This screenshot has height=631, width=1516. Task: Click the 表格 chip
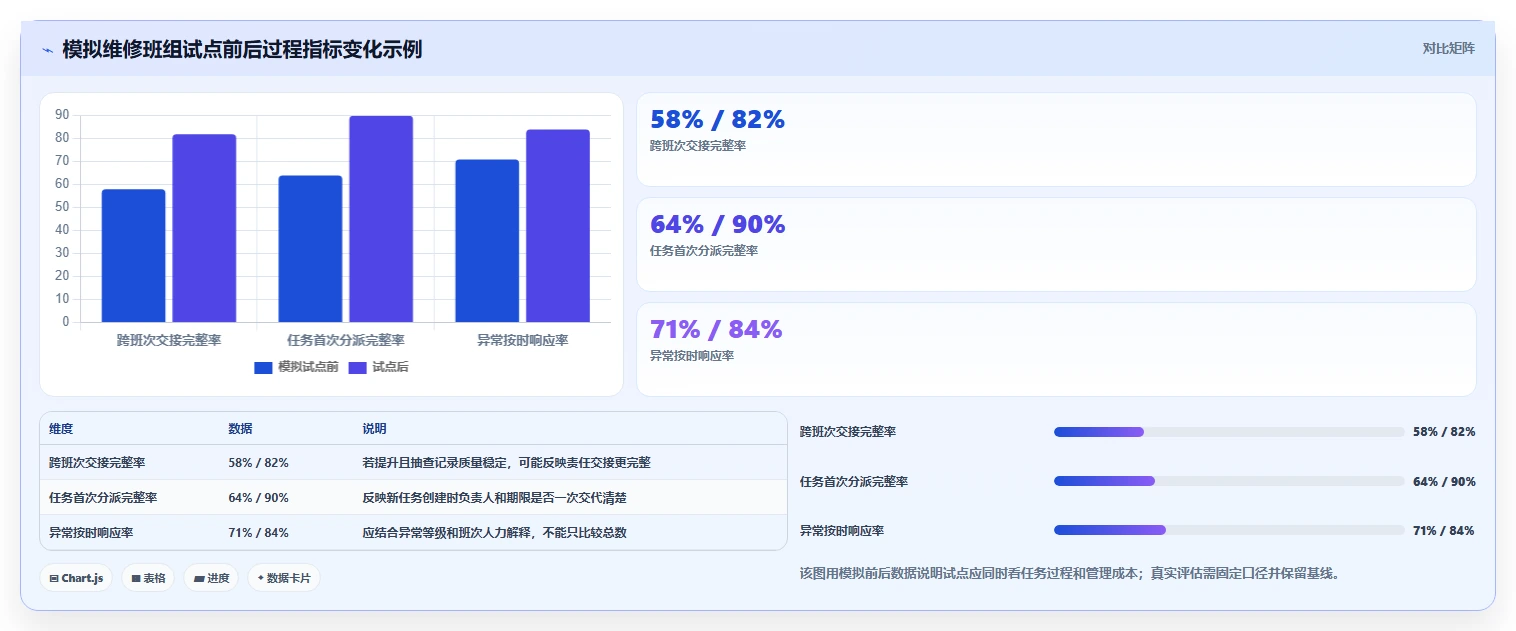pyautogui.click(x=148, y=578)
